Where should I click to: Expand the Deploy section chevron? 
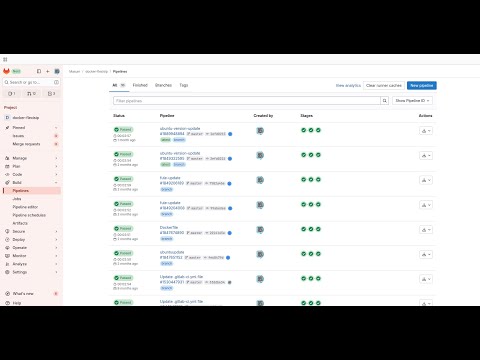[56, 240]
